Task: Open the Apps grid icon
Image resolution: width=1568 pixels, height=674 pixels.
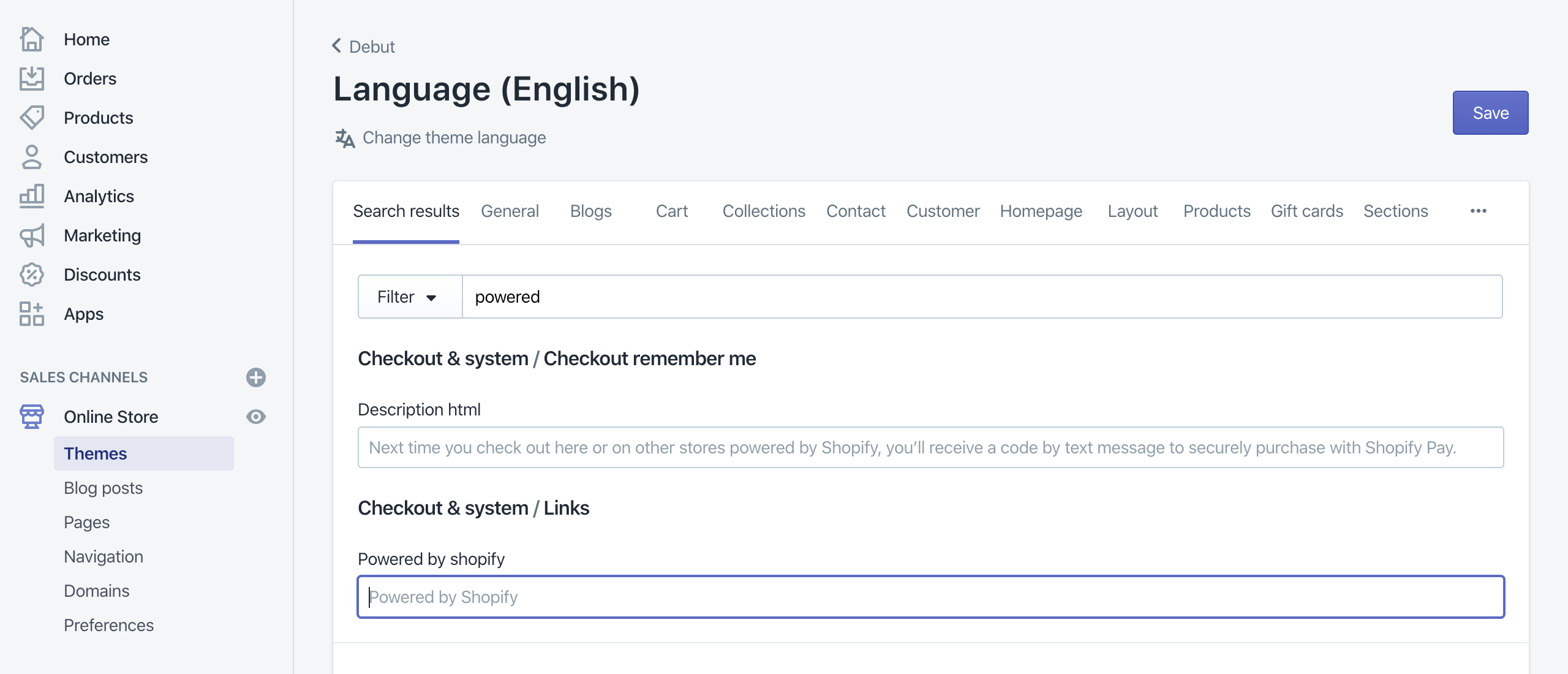Action: [x=32, y=314]
